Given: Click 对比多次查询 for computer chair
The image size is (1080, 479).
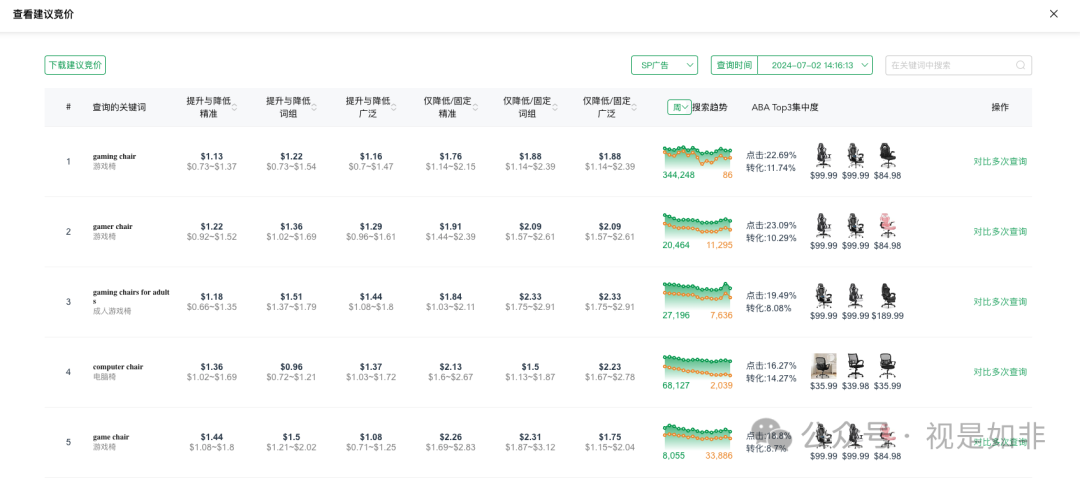Looking at the screenshot, I should [x=999, y=372].
